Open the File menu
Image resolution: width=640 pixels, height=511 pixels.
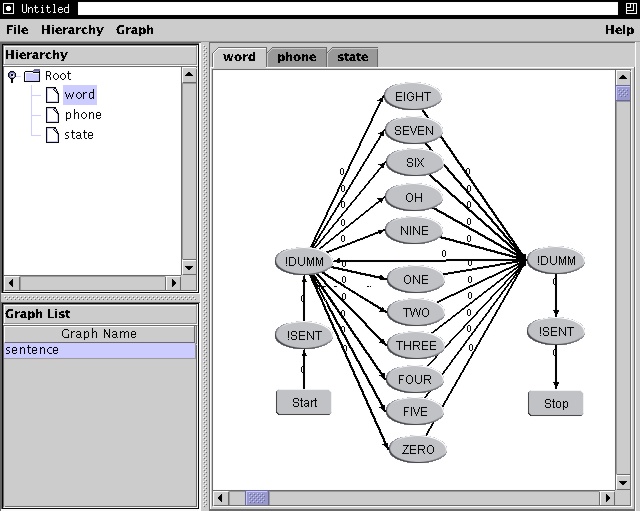17,30
